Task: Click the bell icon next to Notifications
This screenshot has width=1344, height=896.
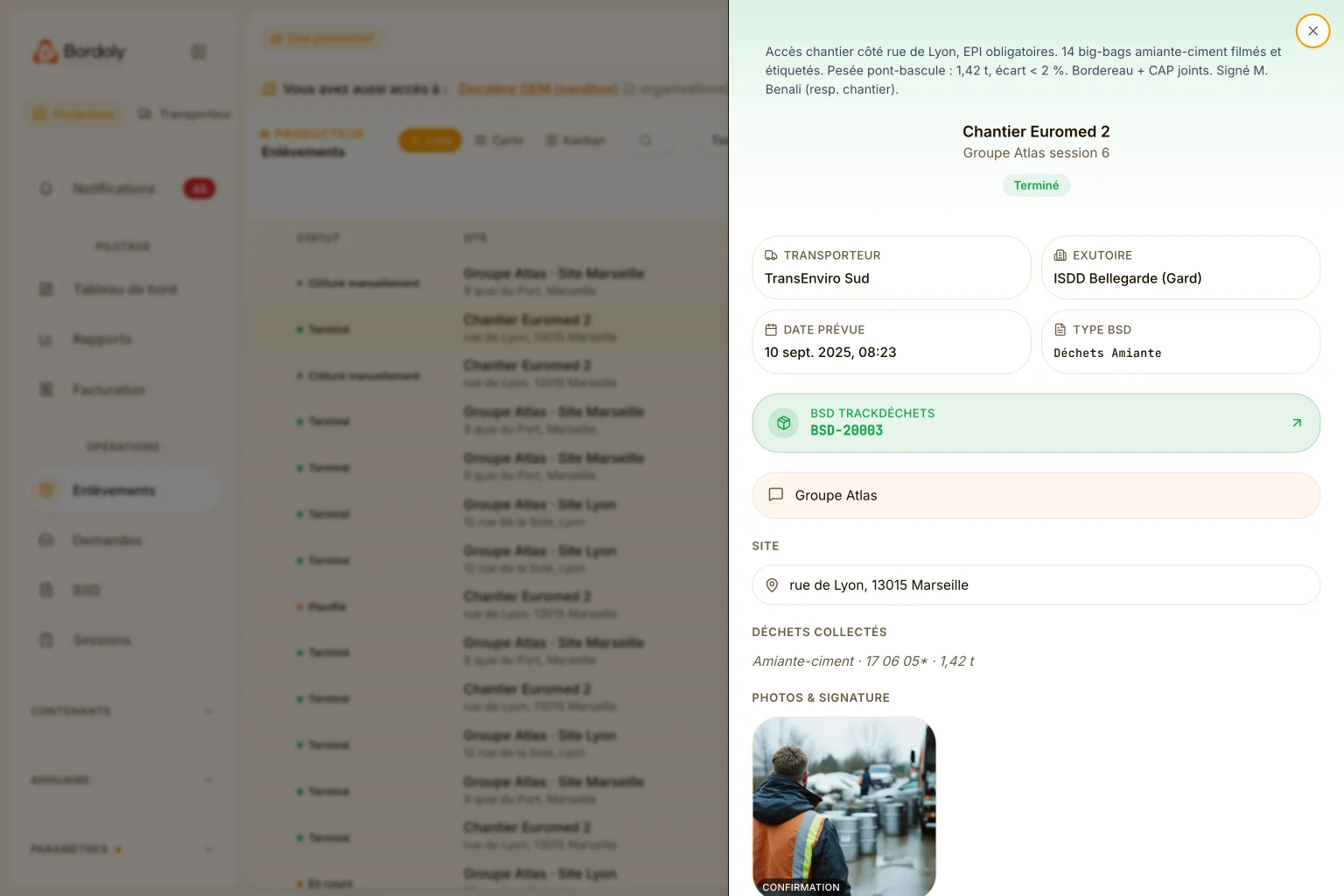Action: pos(46,189)
